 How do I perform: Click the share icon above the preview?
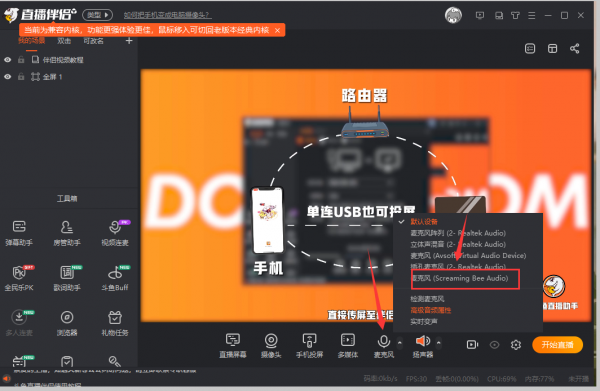[574, 49]
